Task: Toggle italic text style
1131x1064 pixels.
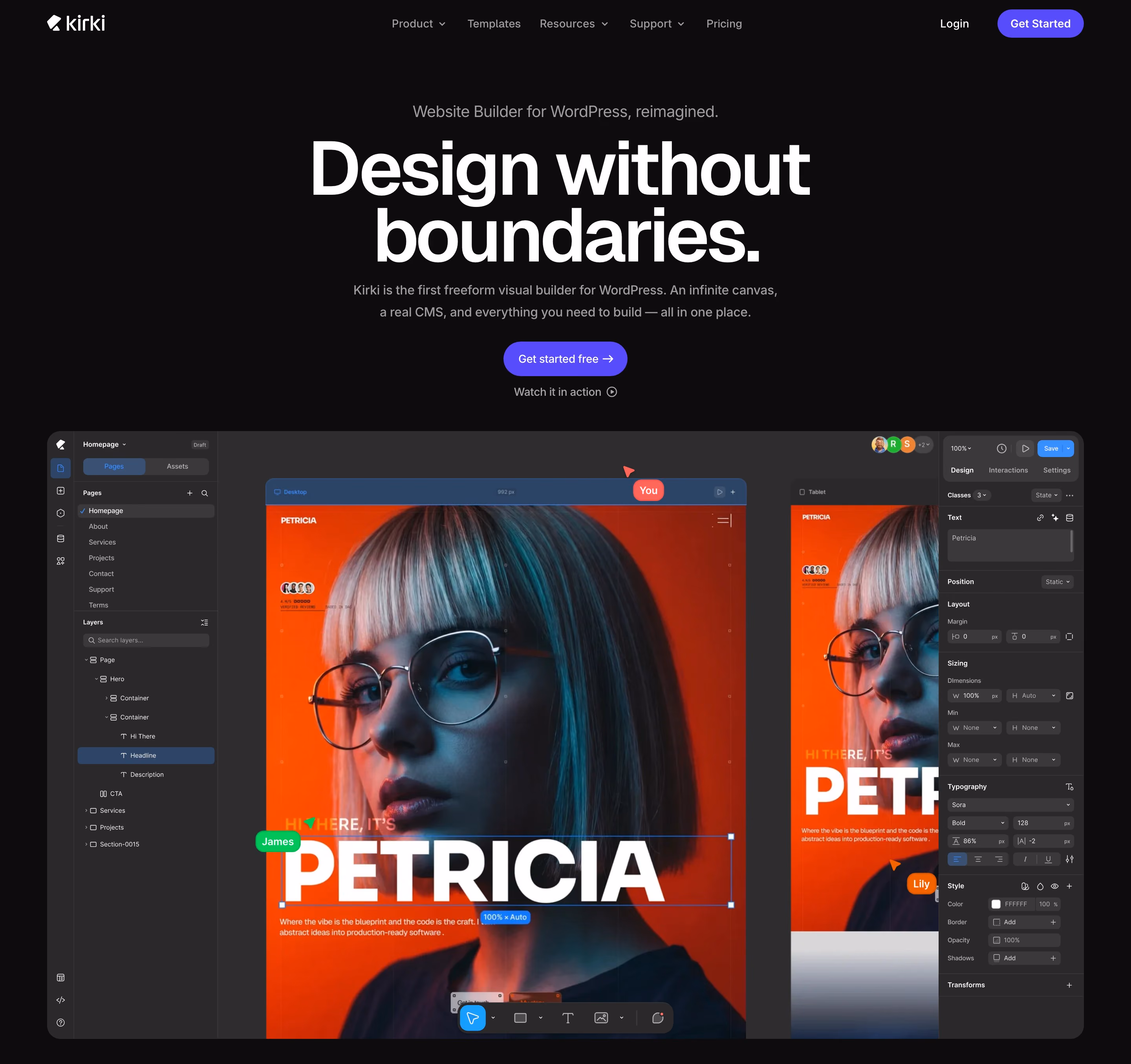Action: coord(1025,859)
